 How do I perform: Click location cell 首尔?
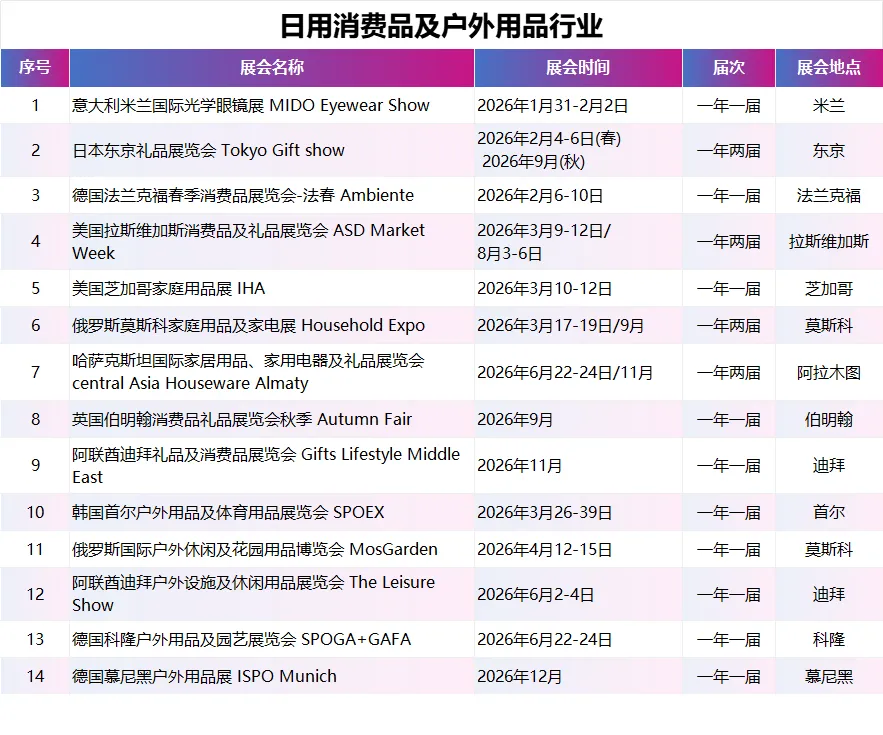click(829, 512)
